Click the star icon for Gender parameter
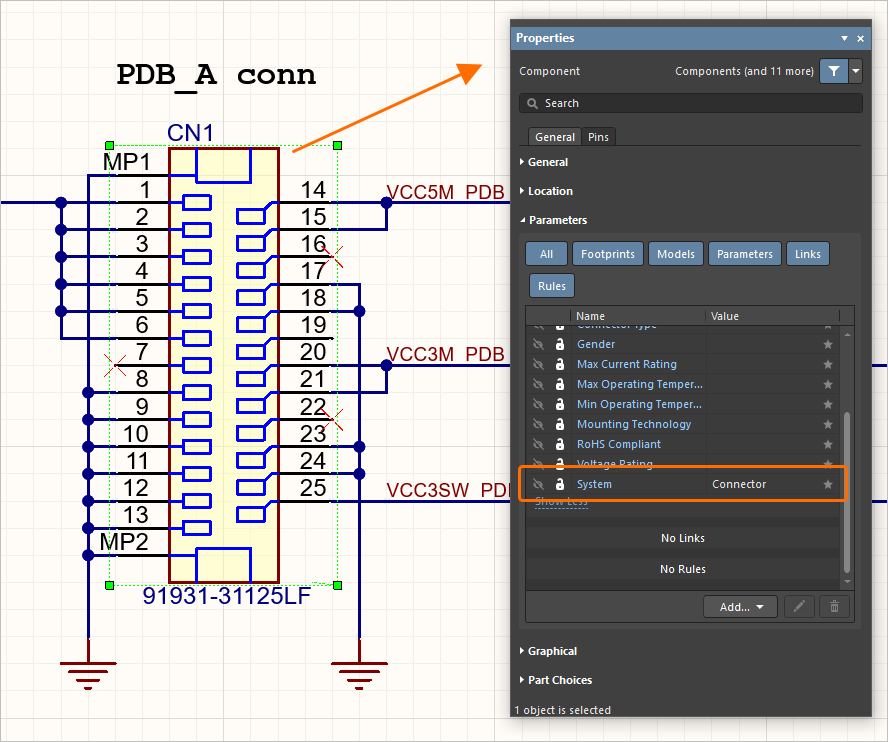The height and width of the screenshot is (742, 888). click(x=828, y=344)
